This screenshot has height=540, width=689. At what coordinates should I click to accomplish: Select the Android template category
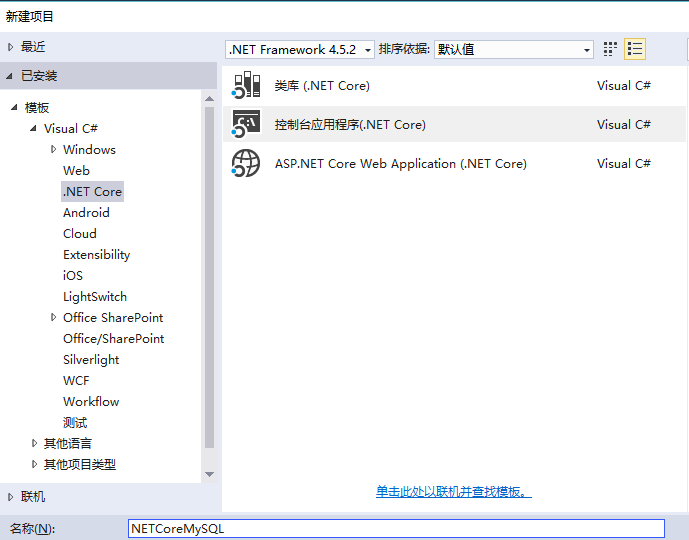(86, 213)
